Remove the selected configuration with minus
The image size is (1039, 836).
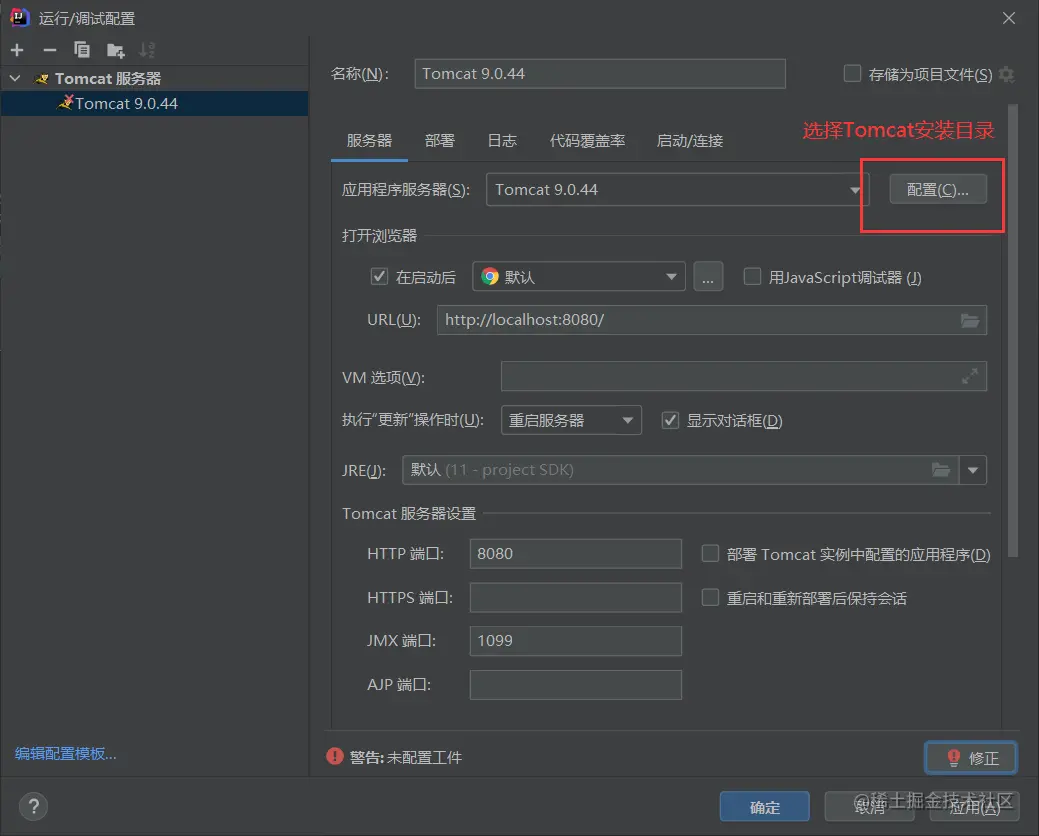click(x=50, y=50)
